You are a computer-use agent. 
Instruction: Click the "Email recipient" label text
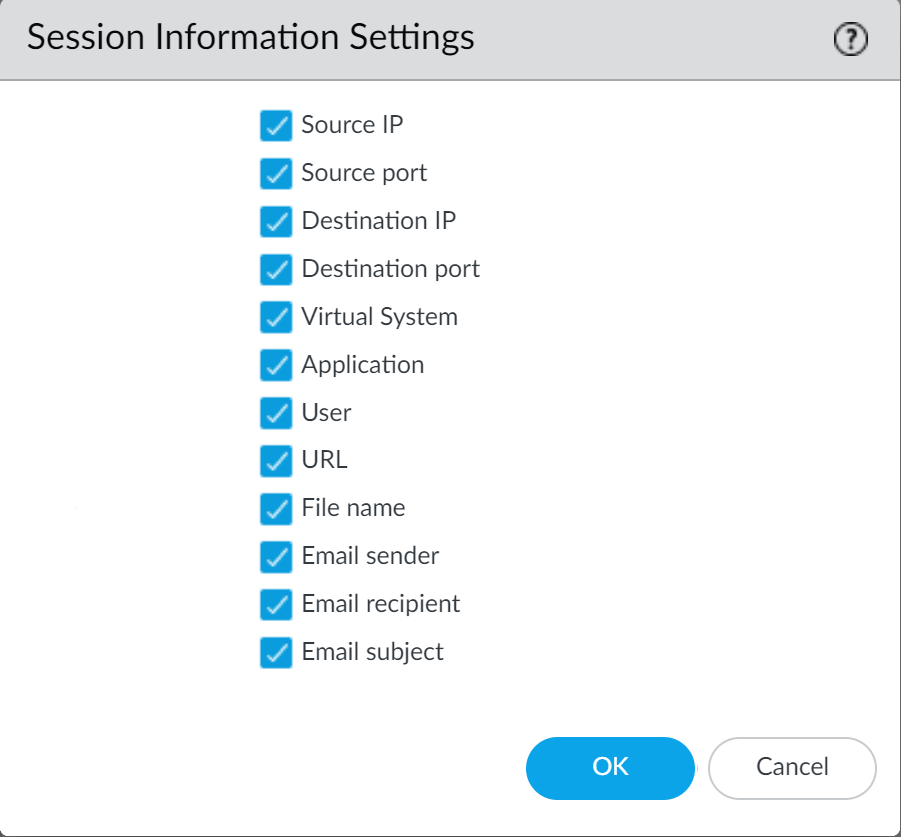(380, 604)
